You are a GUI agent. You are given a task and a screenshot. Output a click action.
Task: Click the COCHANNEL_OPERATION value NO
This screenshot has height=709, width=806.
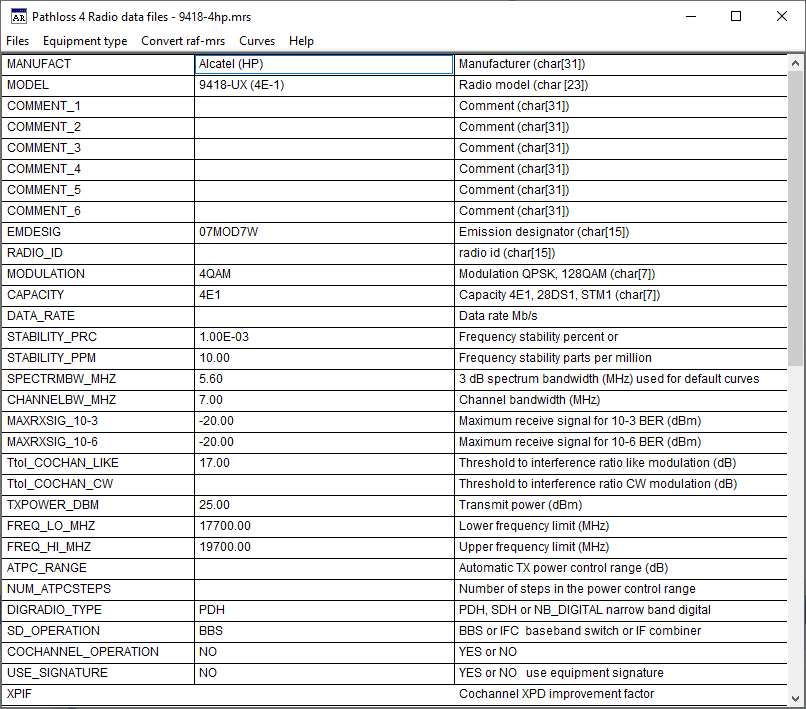point(324,652)
